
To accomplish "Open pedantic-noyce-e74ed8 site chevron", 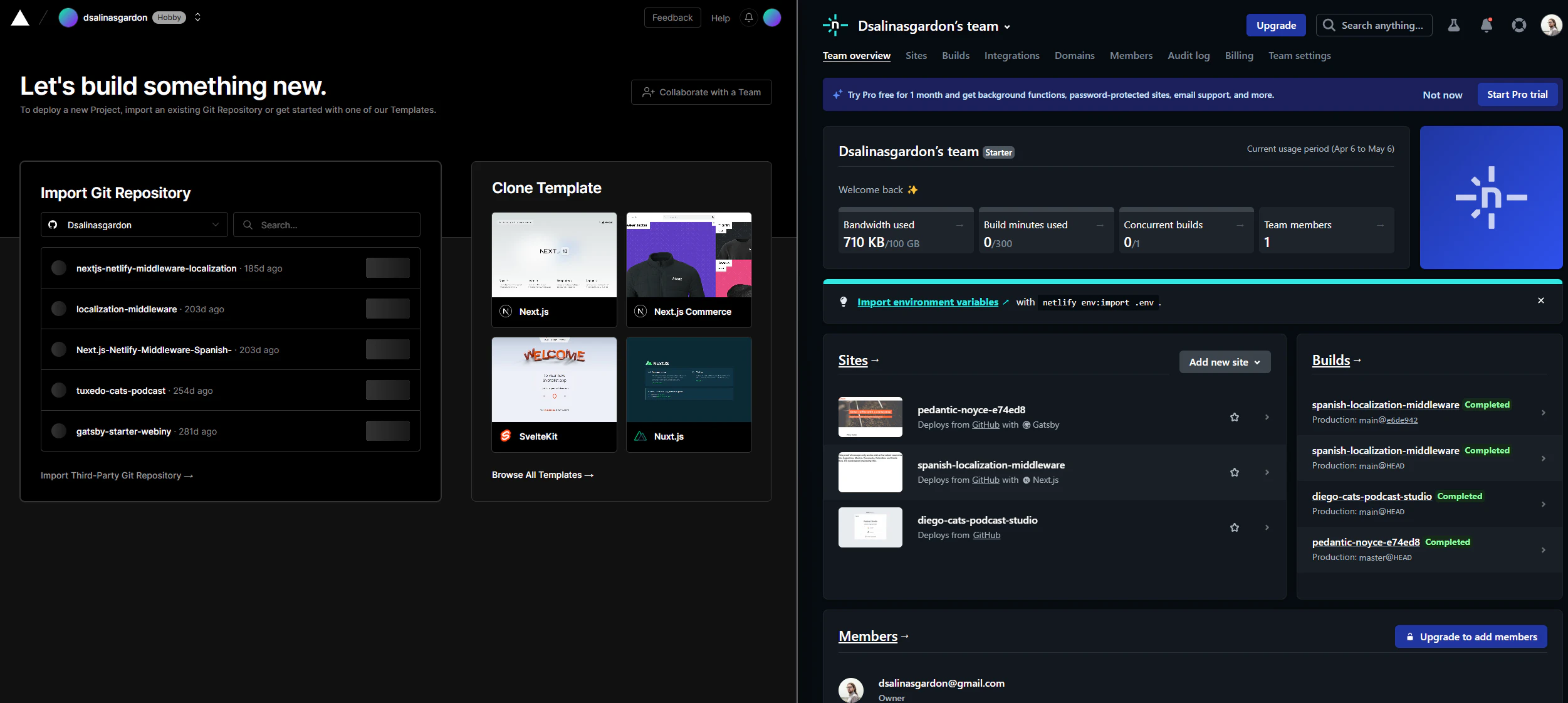I will tap(1267, 417).
